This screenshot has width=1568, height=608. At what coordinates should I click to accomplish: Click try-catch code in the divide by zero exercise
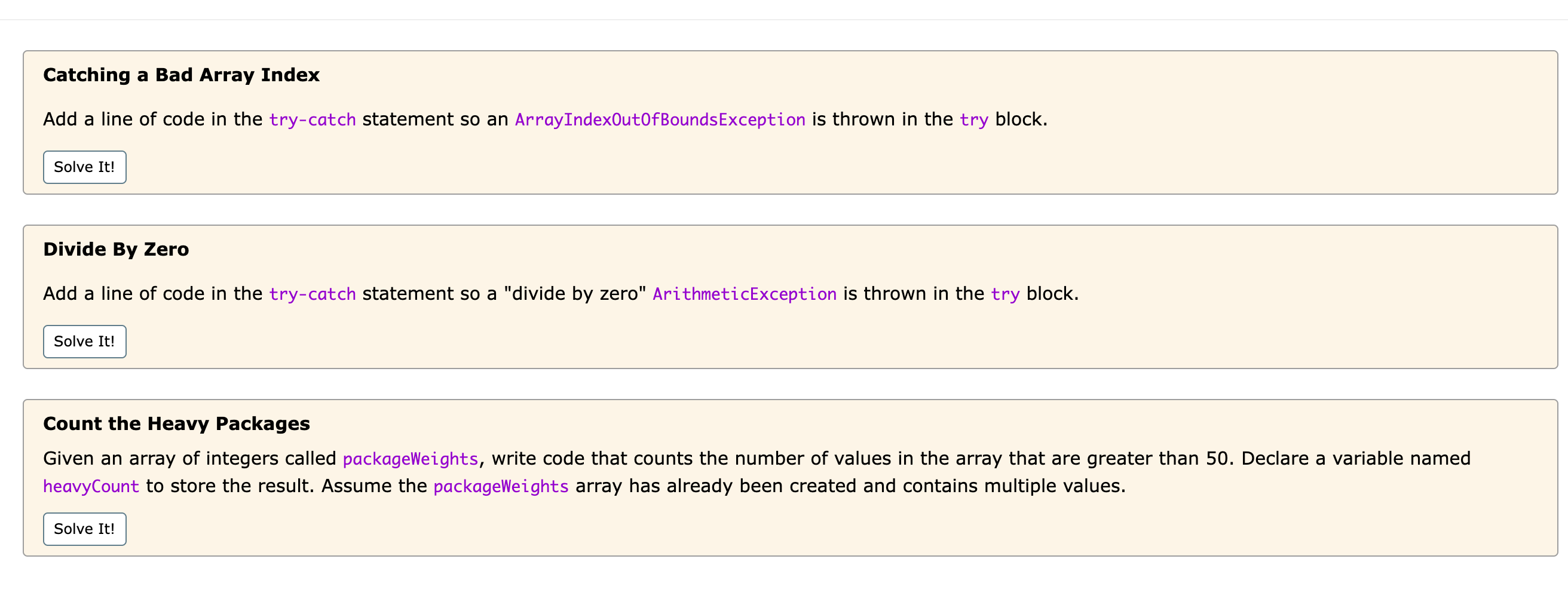(313, 294)
